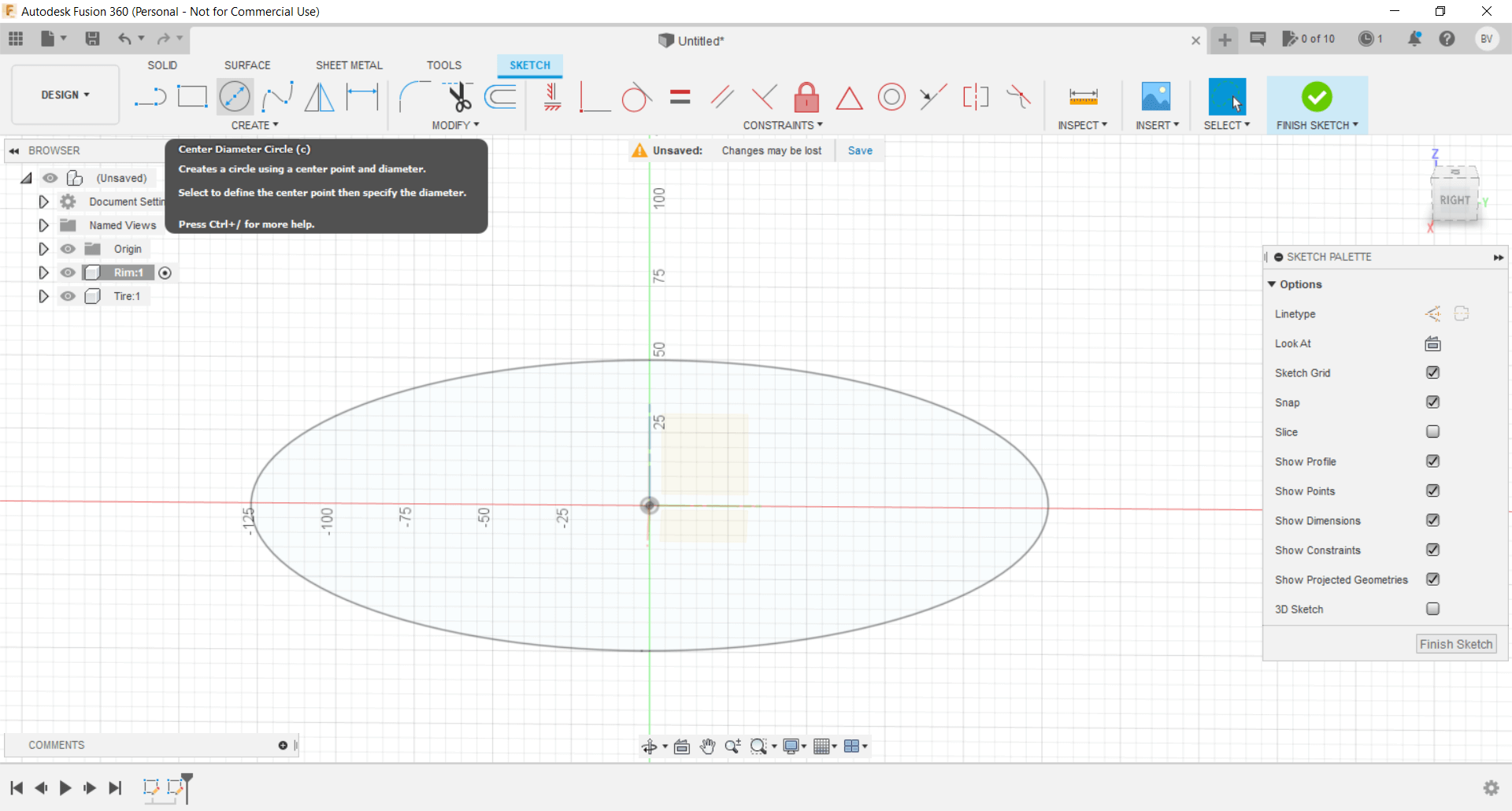Click the Trim scissors tool
This screenshot has height=811, width=1512.
click(459, 97)
